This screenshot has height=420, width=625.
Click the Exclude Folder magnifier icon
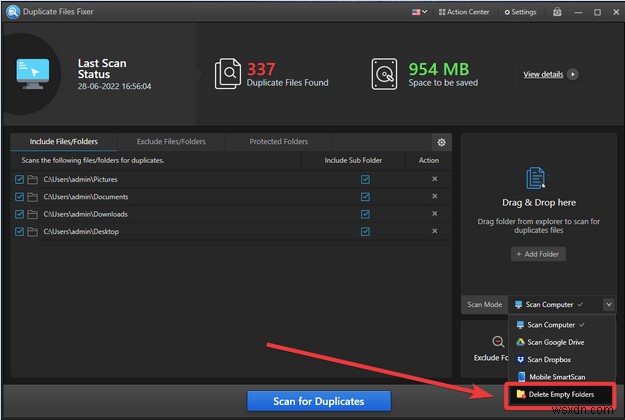coord(498,341)
